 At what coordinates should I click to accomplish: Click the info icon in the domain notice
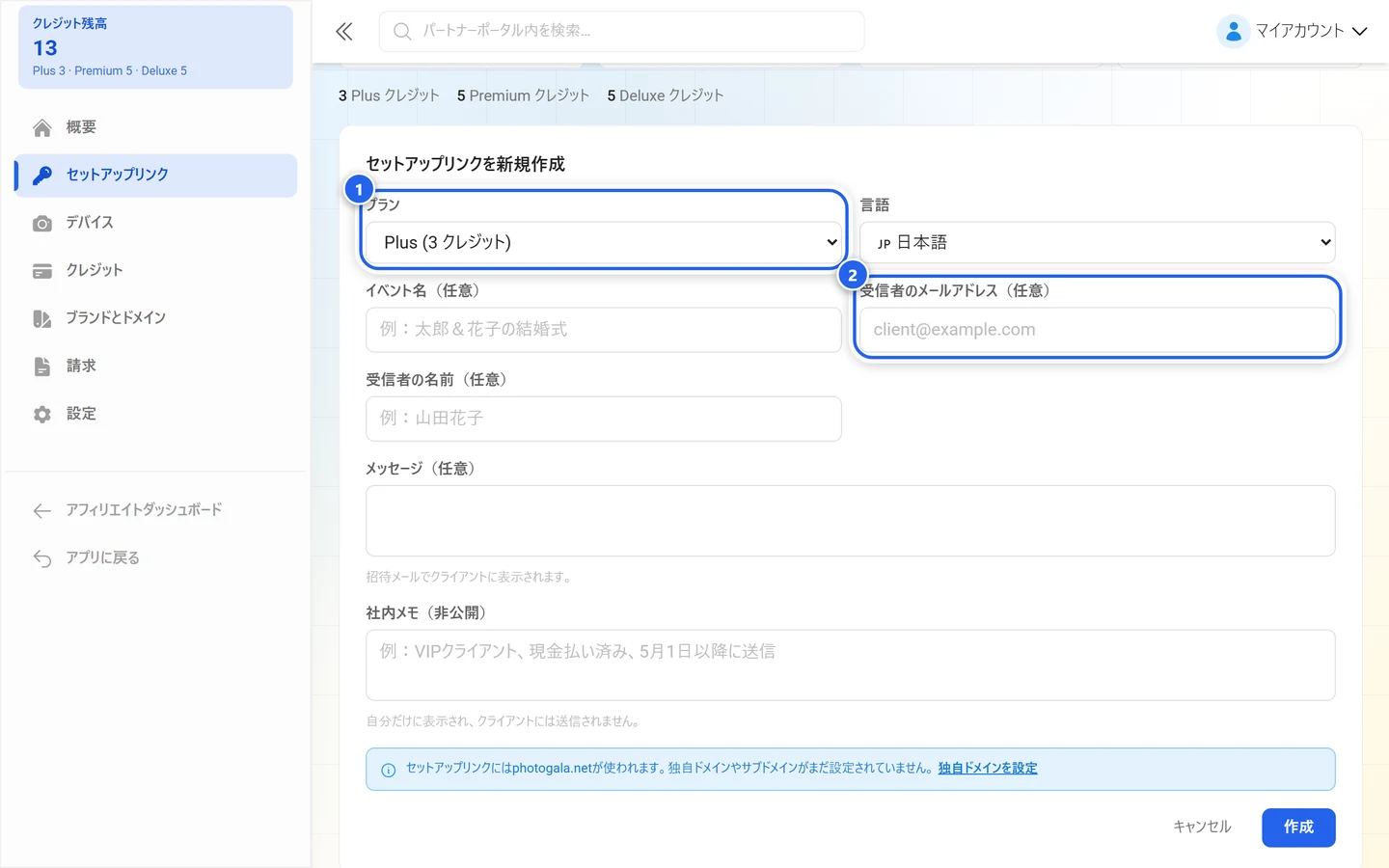[389, 770]
